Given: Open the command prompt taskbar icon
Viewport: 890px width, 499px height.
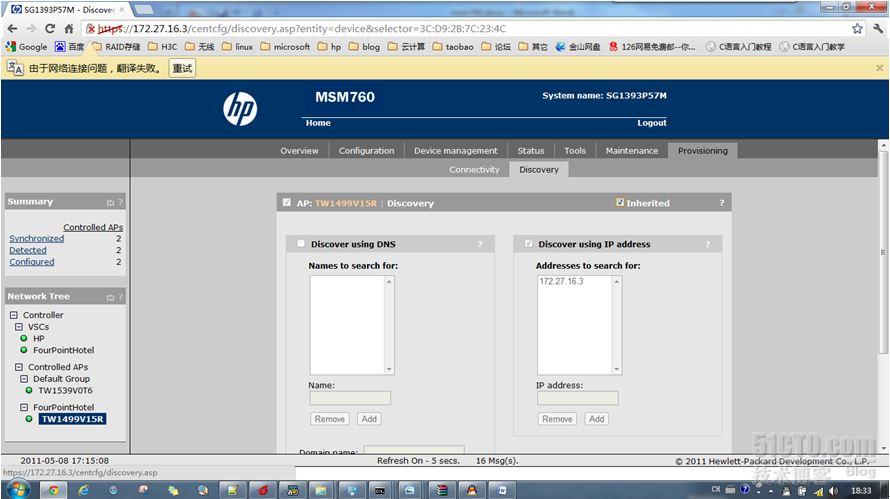Looking at the screenshot, I should (380, 490).
